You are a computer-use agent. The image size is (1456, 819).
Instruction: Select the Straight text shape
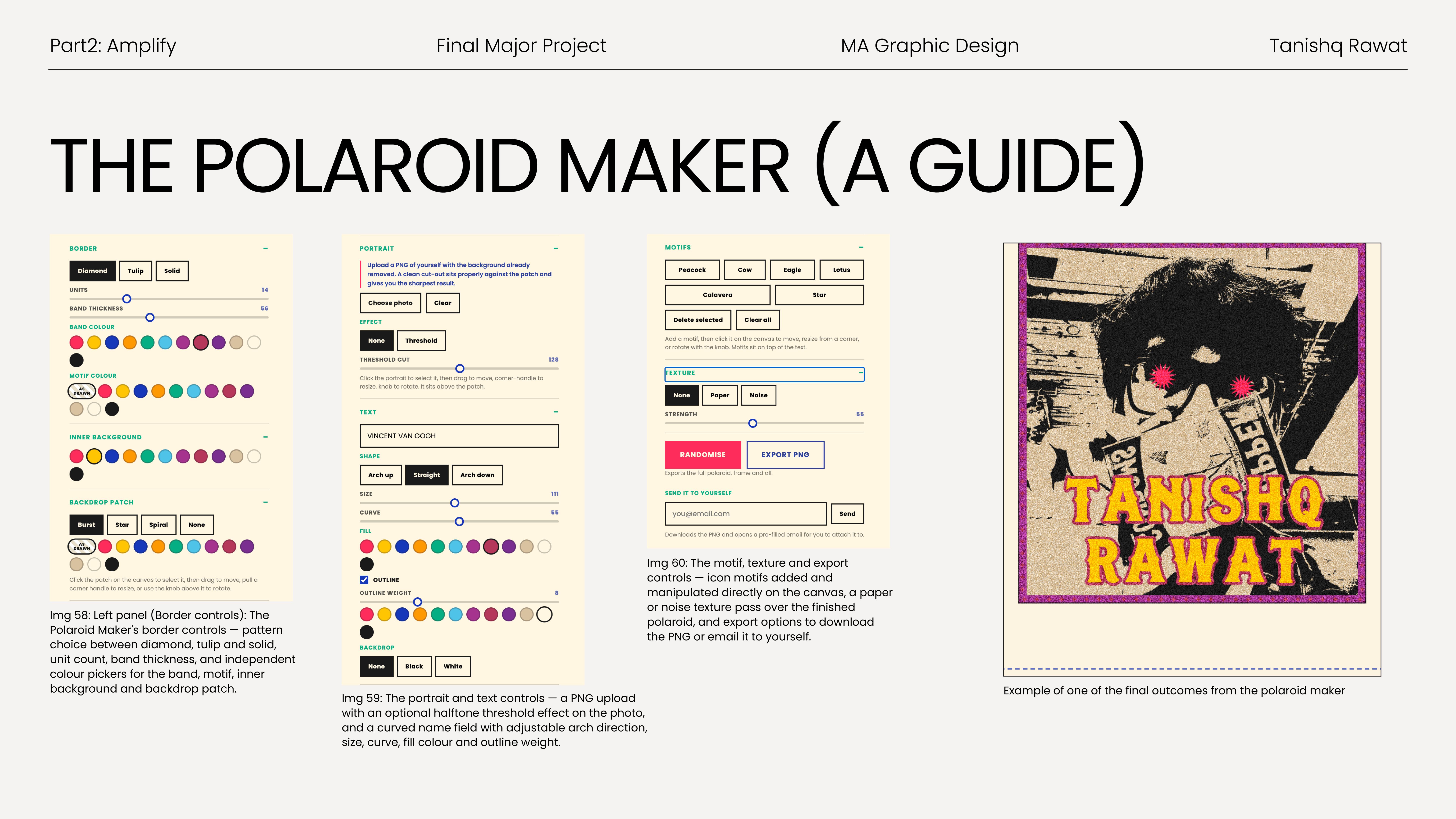pos(427,475)
